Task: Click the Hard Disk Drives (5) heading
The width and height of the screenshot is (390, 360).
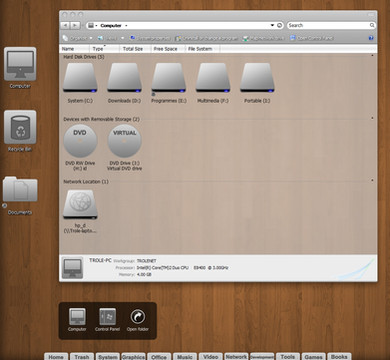Action: pos(84,57)
